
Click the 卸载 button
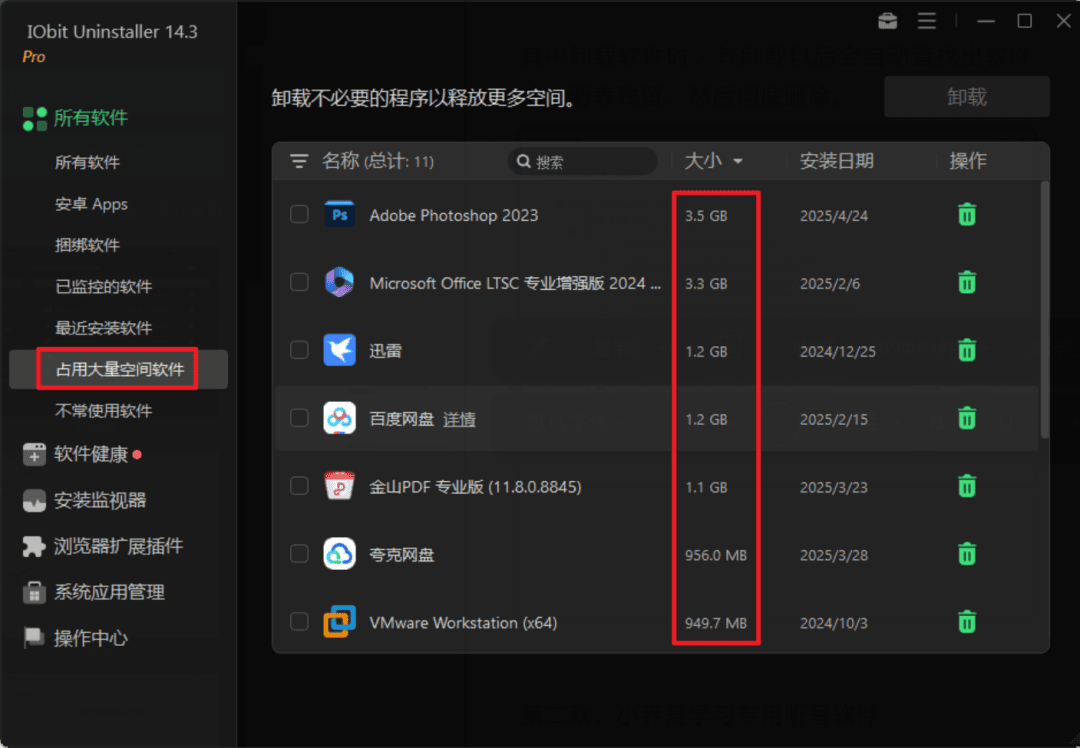click(966, 96)
